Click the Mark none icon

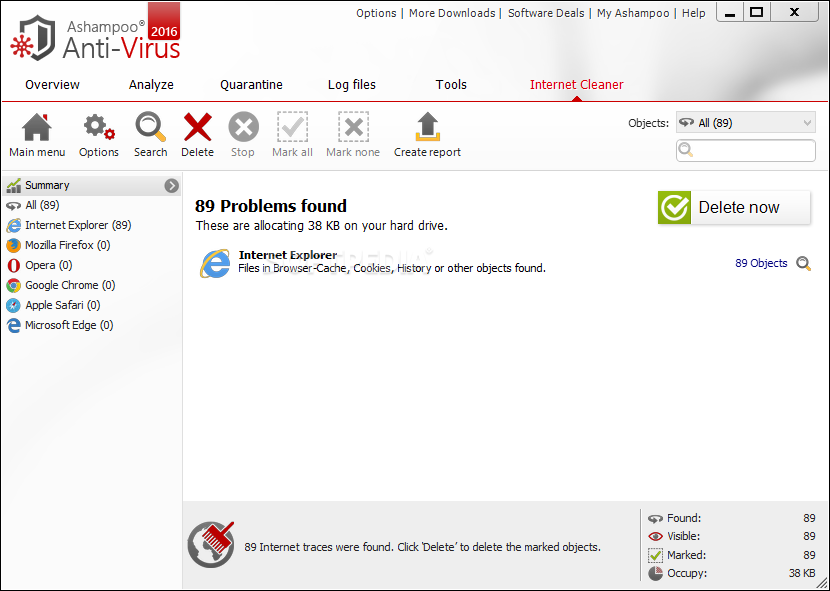(353, 127)
